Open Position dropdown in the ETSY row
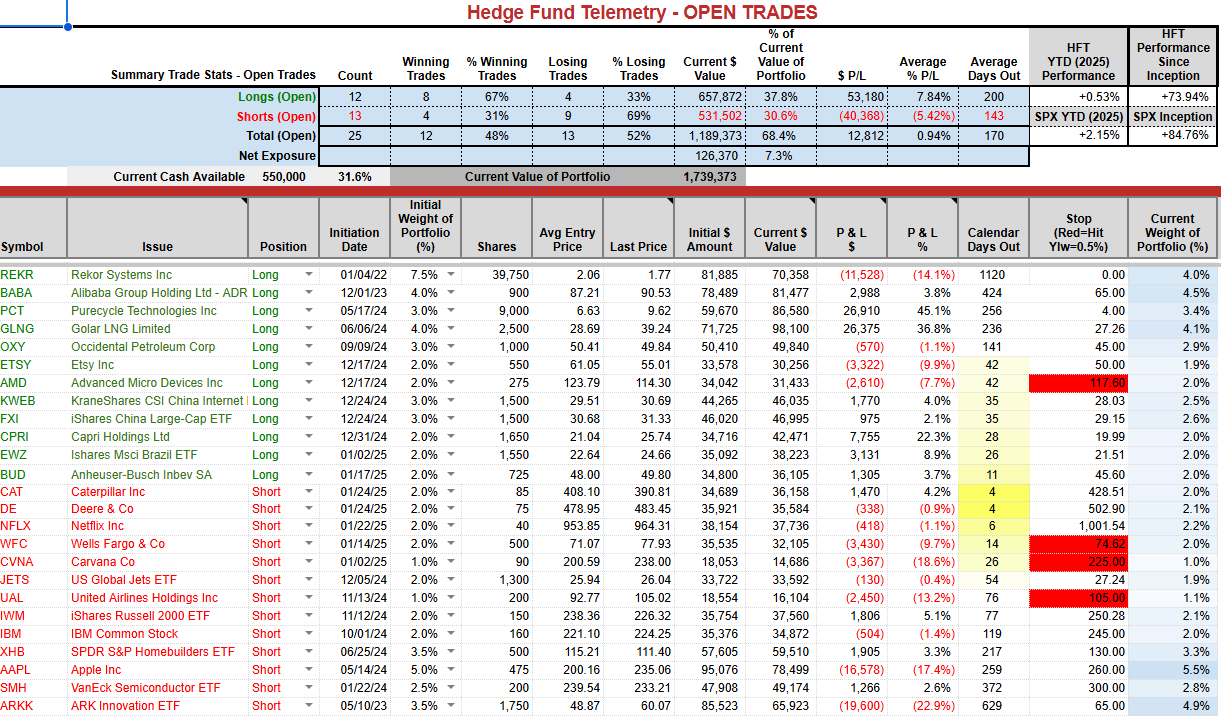 309,365
